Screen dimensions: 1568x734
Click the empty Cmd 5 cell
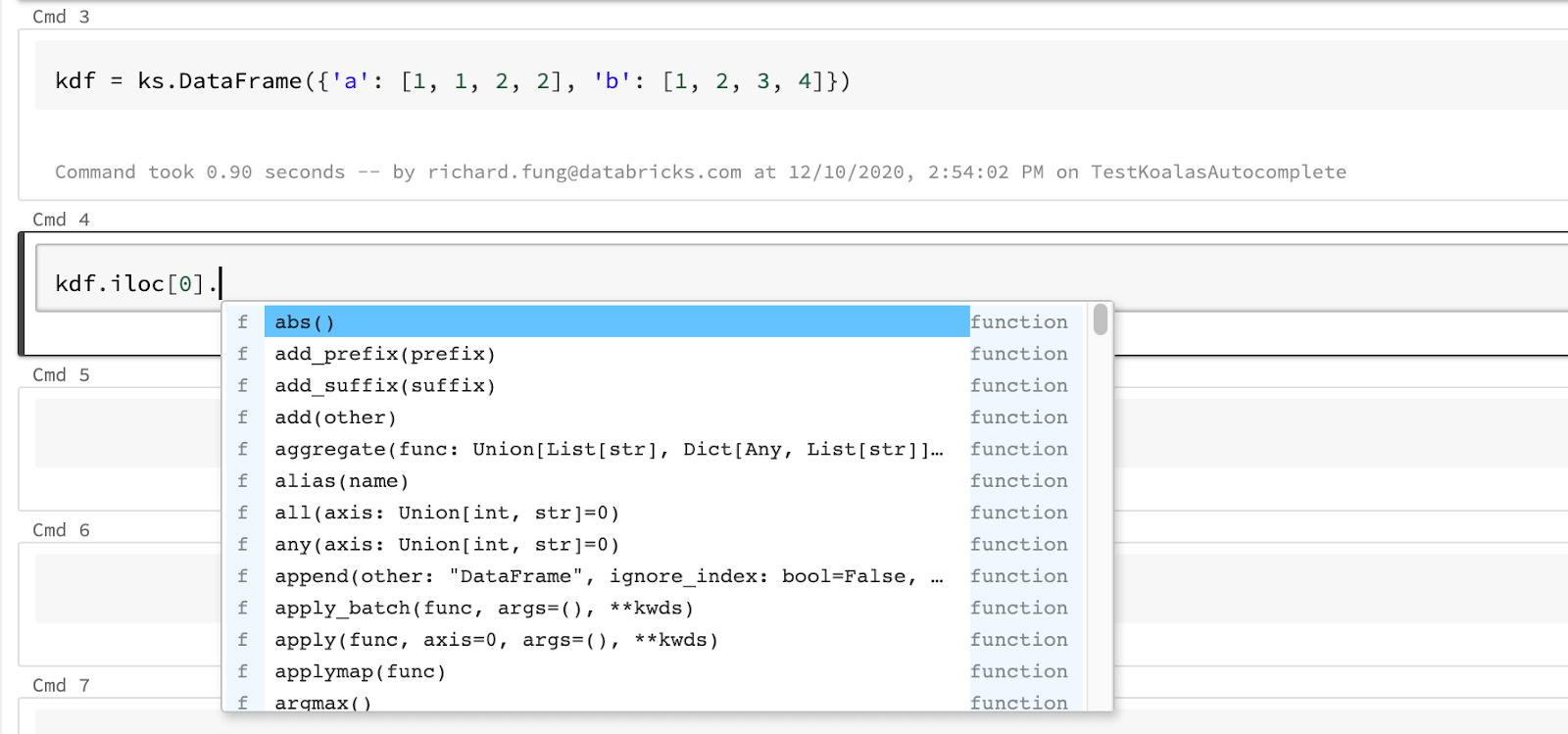(x=127, y=432)
